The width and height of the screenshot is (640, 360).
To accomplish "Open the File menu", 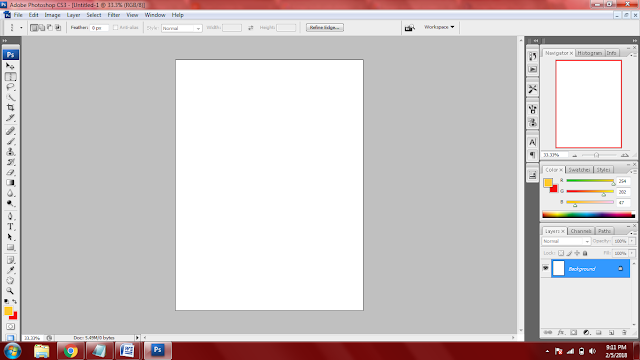I will tap(18, 15).
